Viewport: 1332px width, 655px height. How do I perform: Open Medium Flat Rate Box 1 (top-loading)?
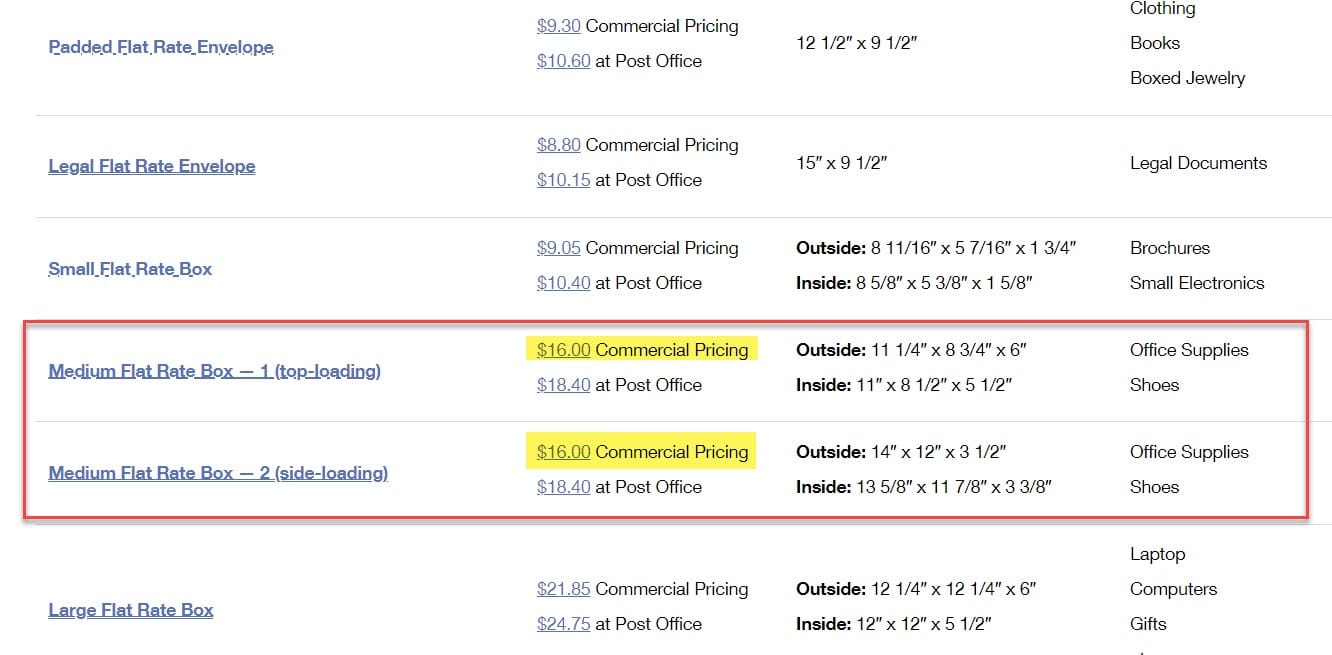(214, 371)
